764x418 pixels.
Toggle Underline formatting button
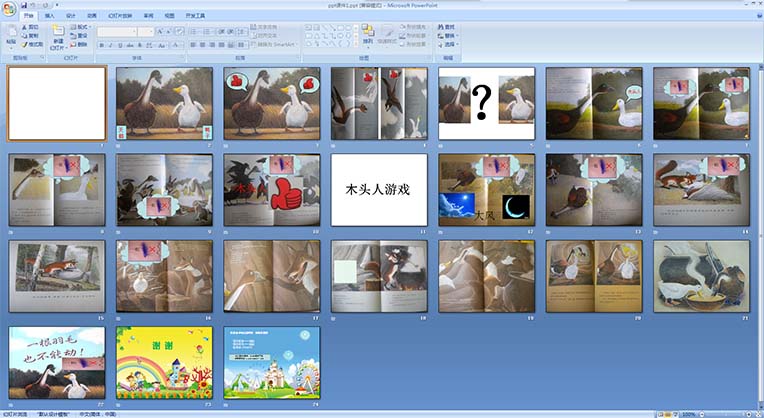pyautogui.click(x=120, y=45)
